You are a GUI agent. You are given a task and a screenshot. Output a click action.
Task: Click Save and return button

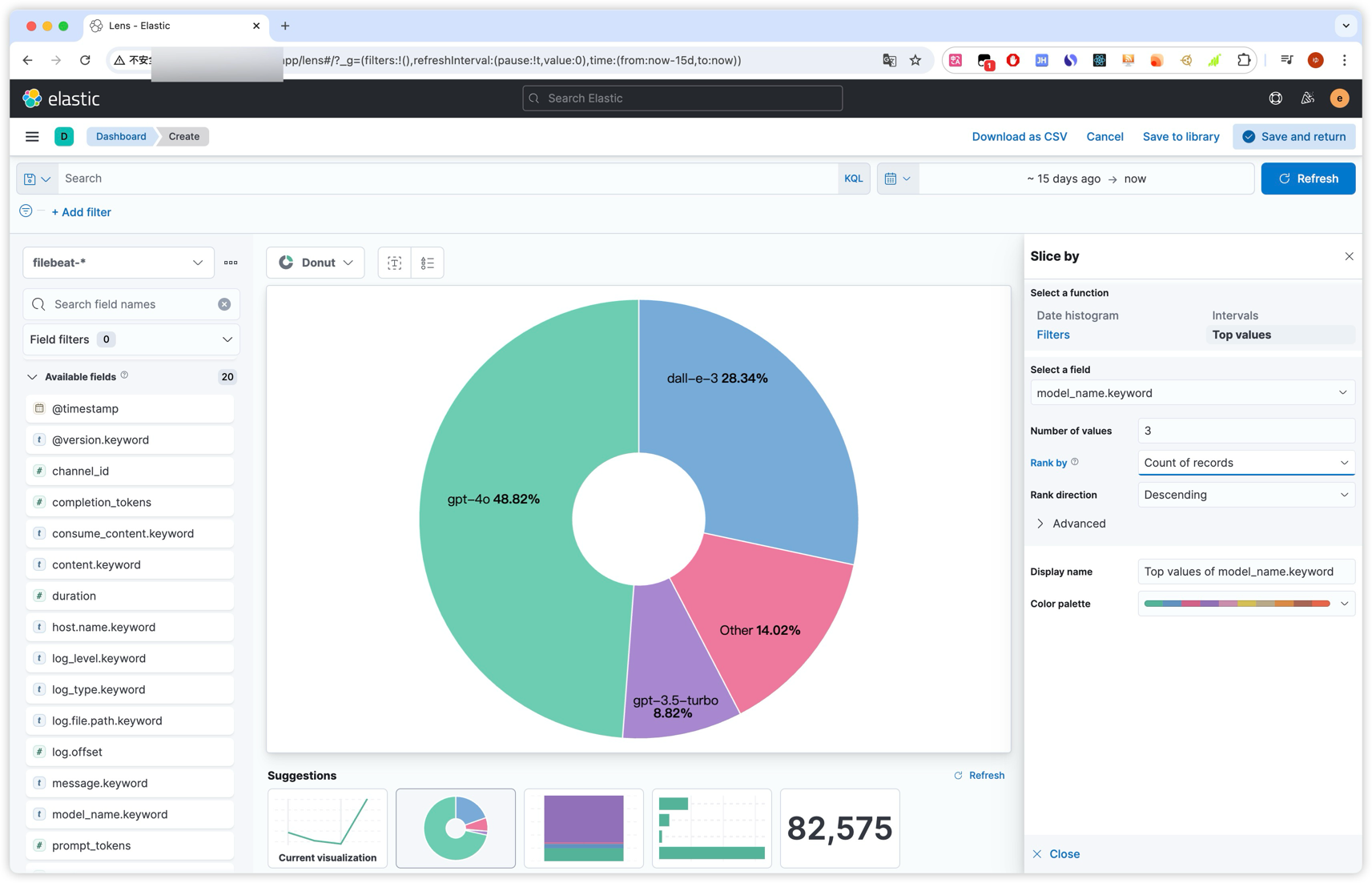point(1294,137)
